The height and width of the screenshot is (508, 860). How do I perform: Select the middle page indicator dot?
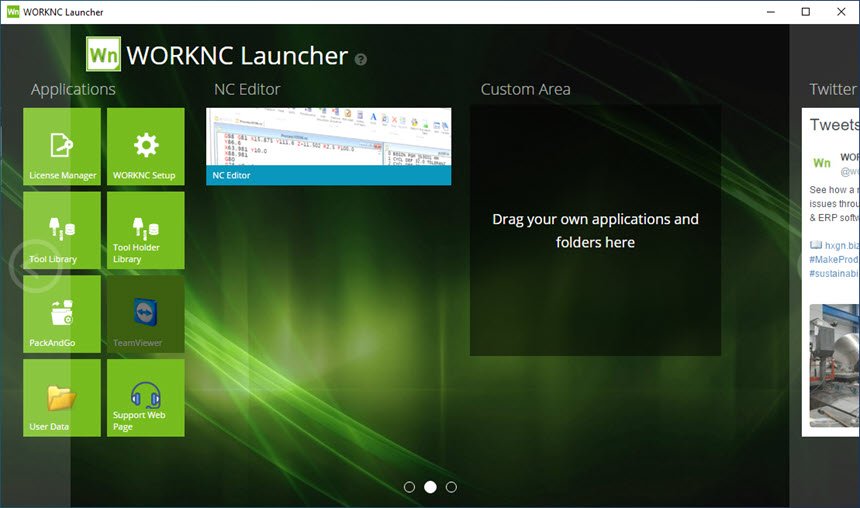click(x=431, y=487)
